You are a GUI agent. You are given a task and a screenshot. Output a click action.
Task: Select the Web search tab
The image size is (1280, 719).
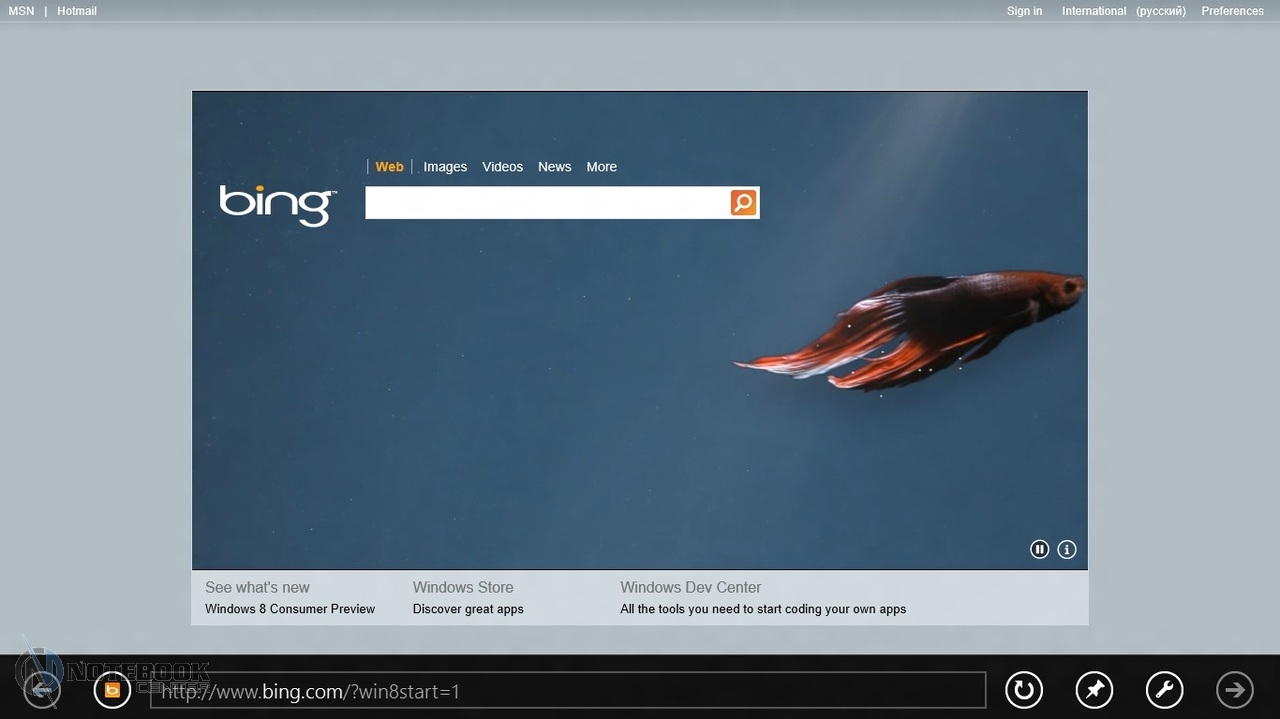(389, 167)
